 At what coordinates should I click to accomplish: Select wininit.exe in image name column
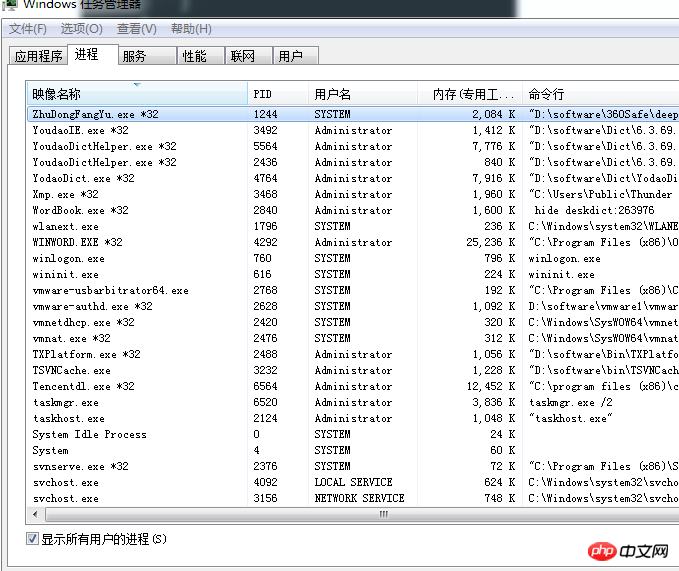pos(65,274)
